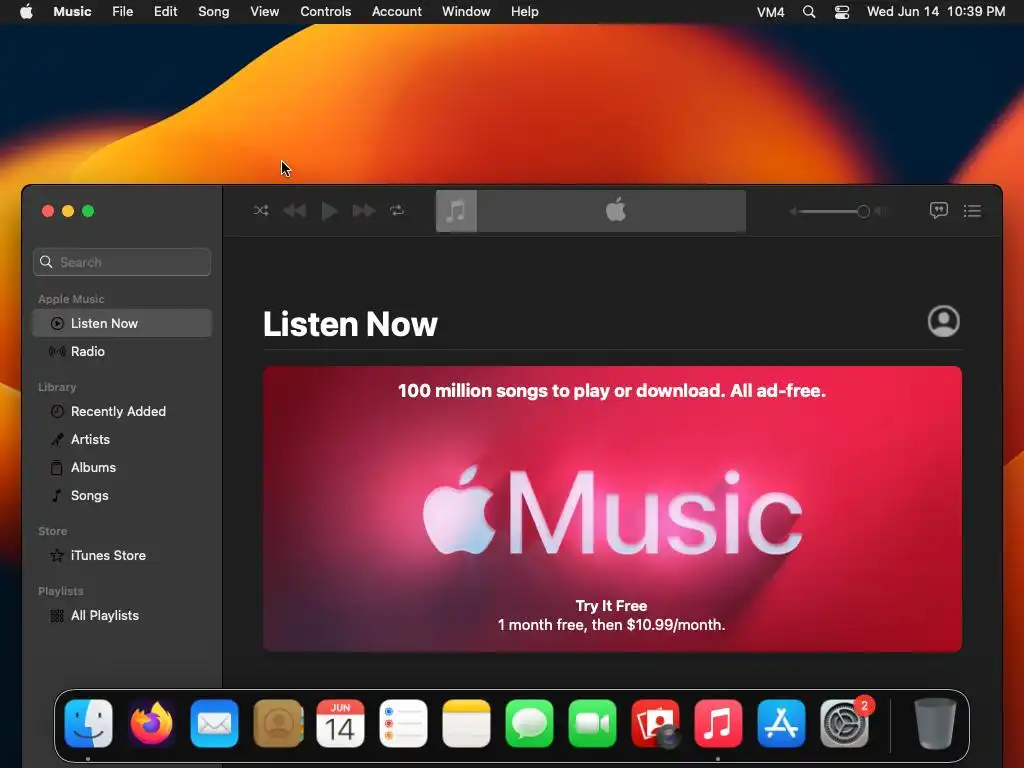Close the Music window with red button
Viewport: 1024px width, 768px height.
click(48, 211)
